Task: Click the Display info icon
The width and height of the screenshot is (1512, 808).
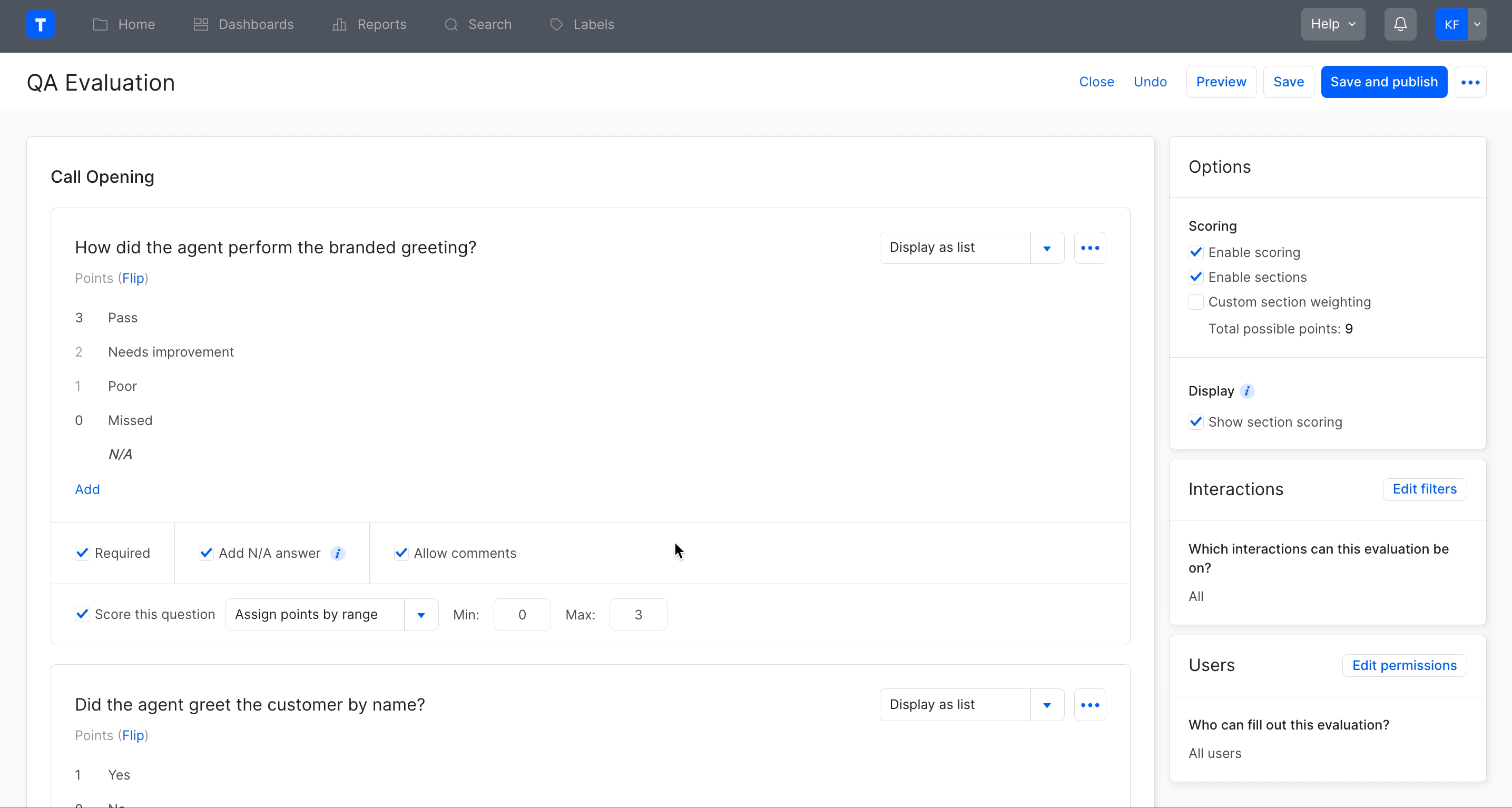Action: coord(1246,391)
